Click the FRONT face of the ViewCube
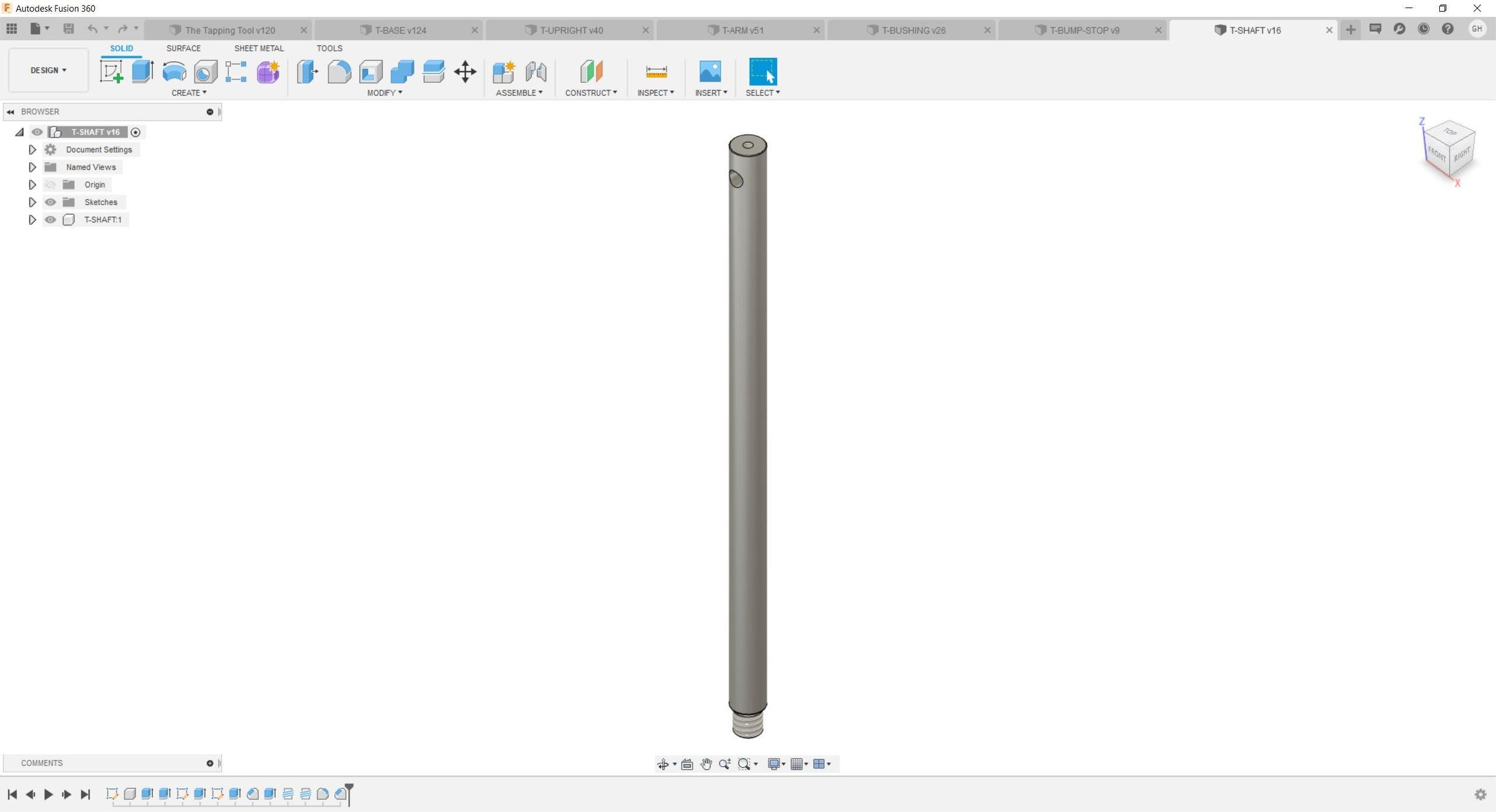 click(1437, 153)
